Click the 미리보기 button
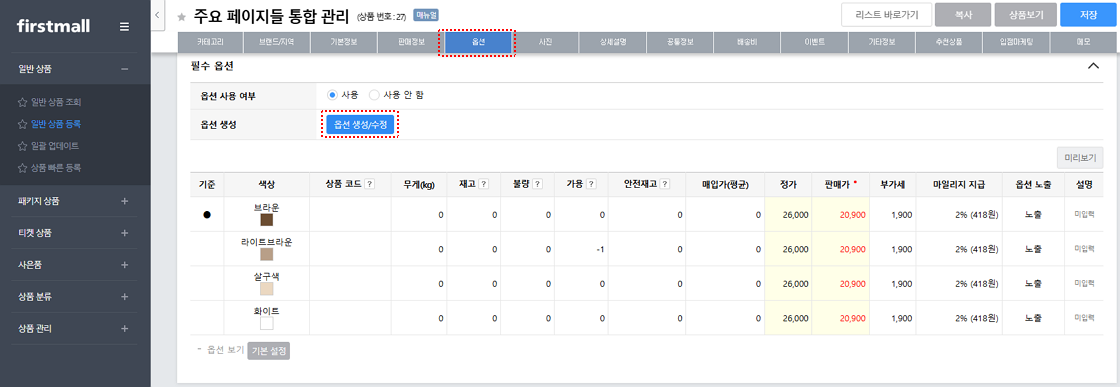The height and width of the screenshot is (387, 1120). pyautogui.click(x=1080, y=157)
